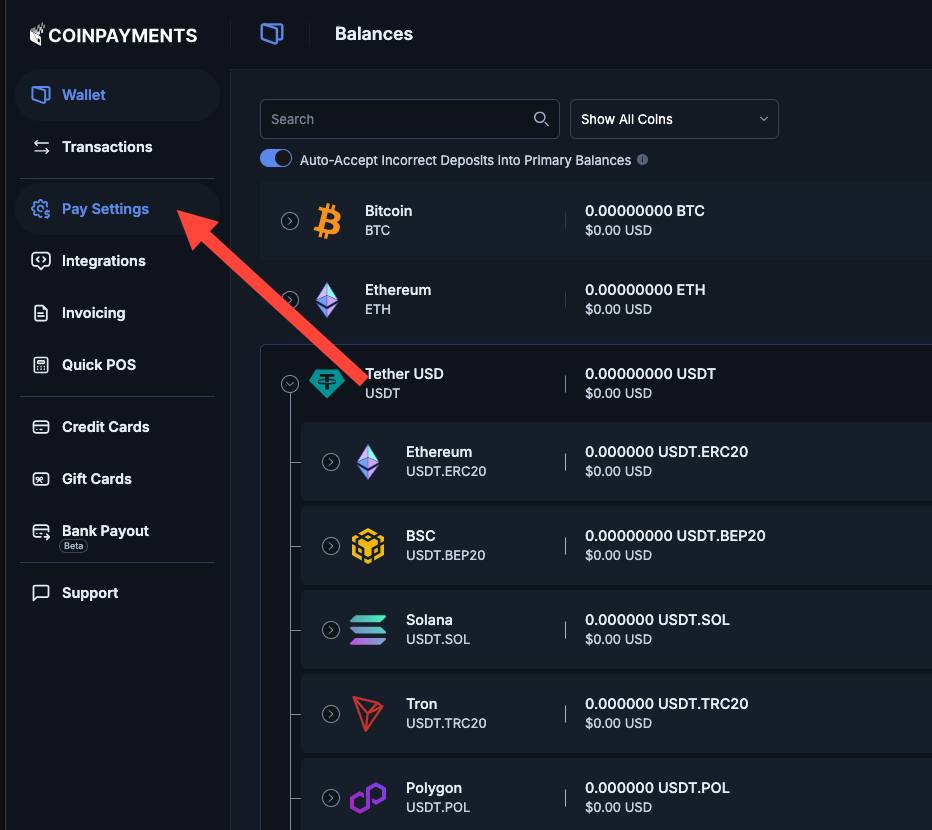The height and width of the screenshot is (830, 932).
Task: Toggle Auto-Accept Incorrect Deposits switch
Action: coord(276,159)
